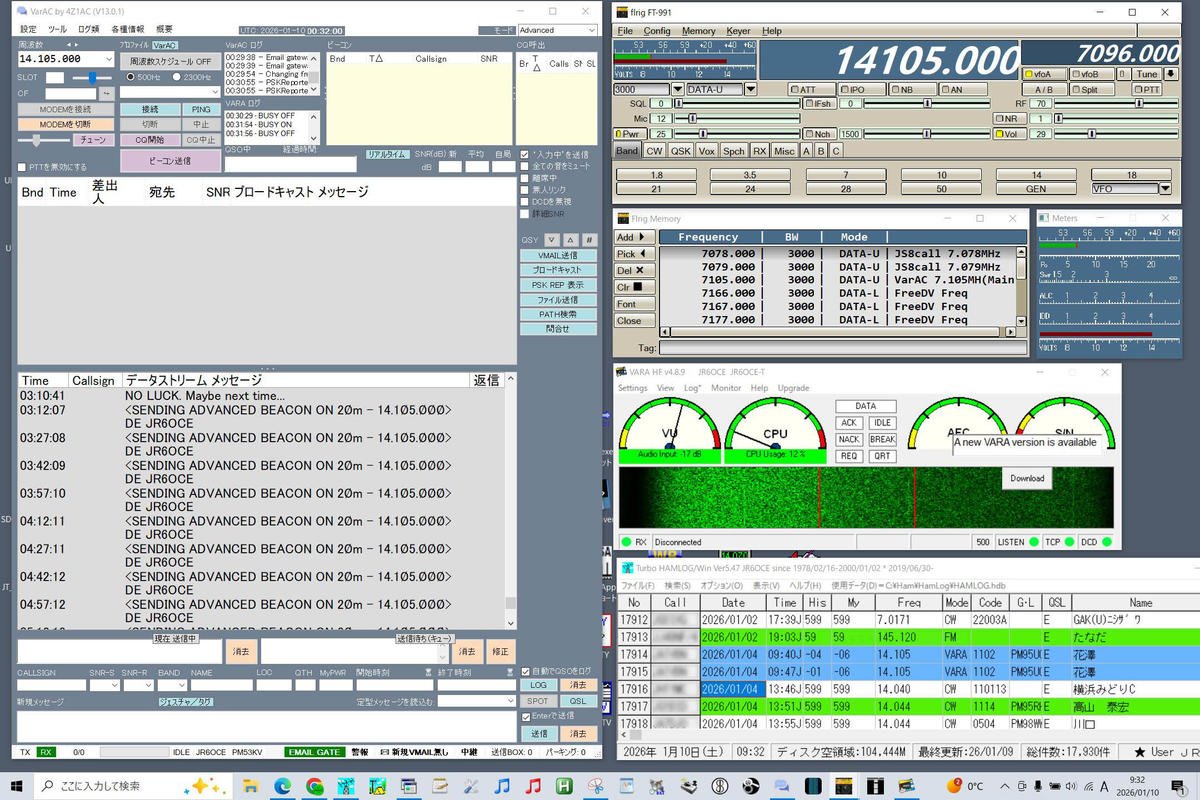Click the ビーコン送信 button in VarAC
This screenshot has height=800, width=1200.
[x=170, y=160]
